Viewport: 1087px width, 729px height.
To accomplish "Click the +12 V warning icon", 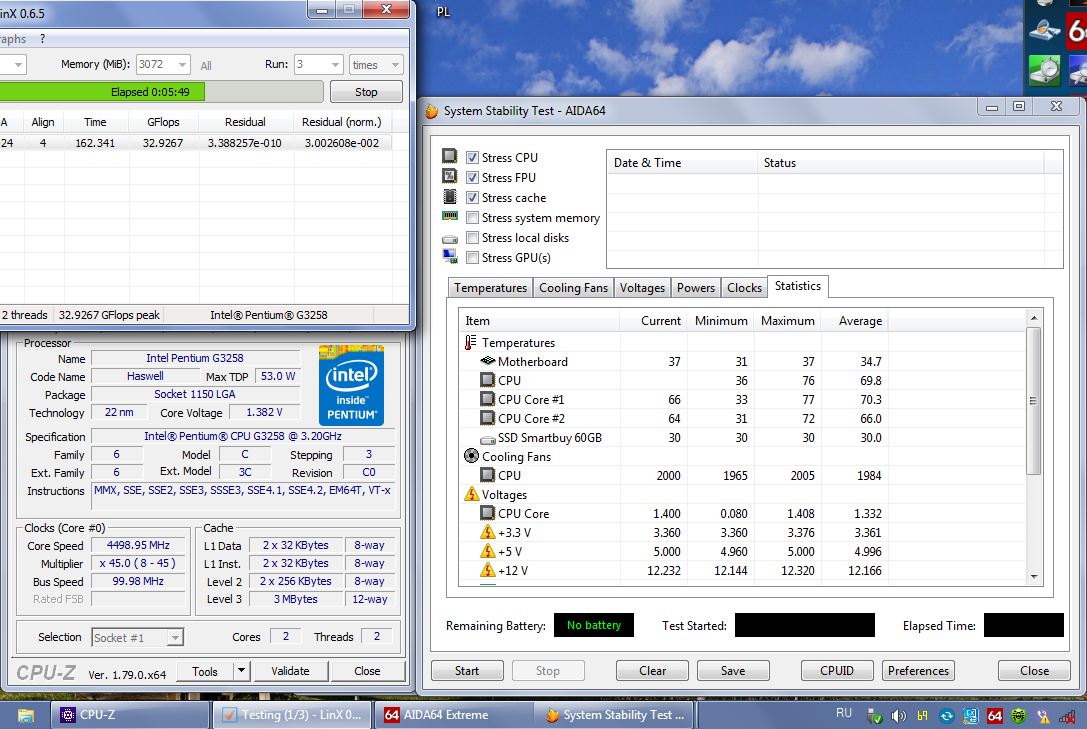I will pyautogui.click(x=487, y=570).
